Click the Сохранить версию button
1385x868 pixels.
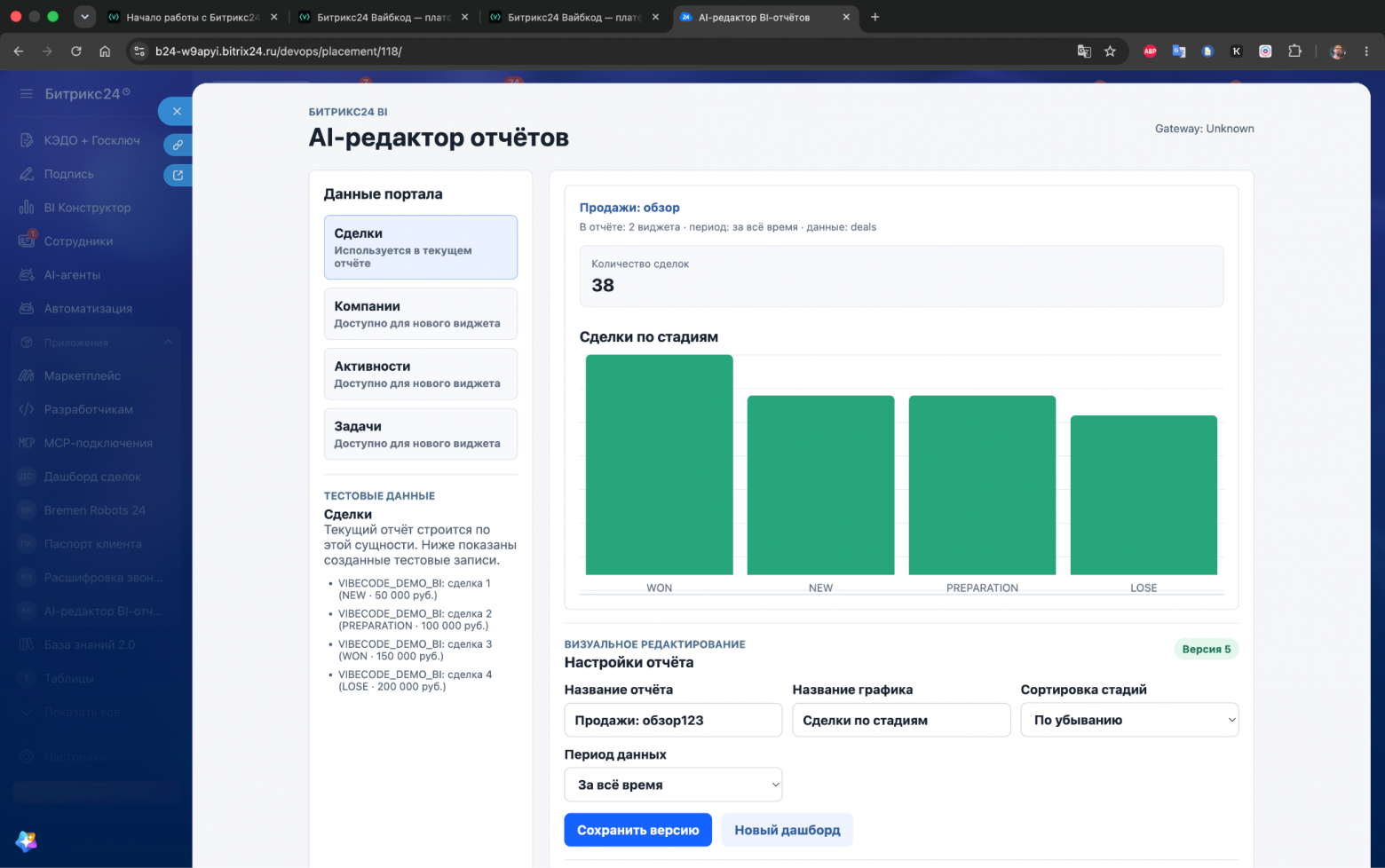(x=638, y=830)
